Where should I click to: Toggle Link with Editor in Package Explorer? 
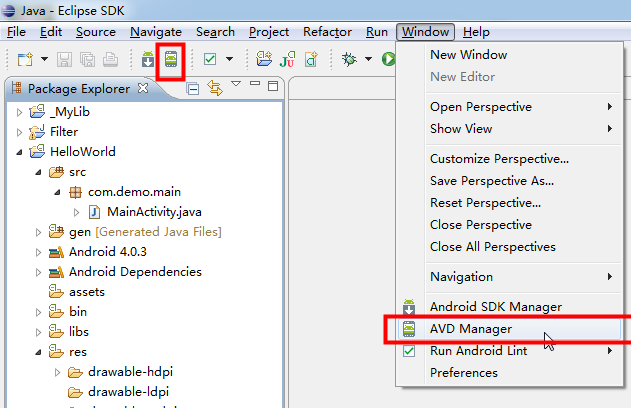(x=214, y=89)
